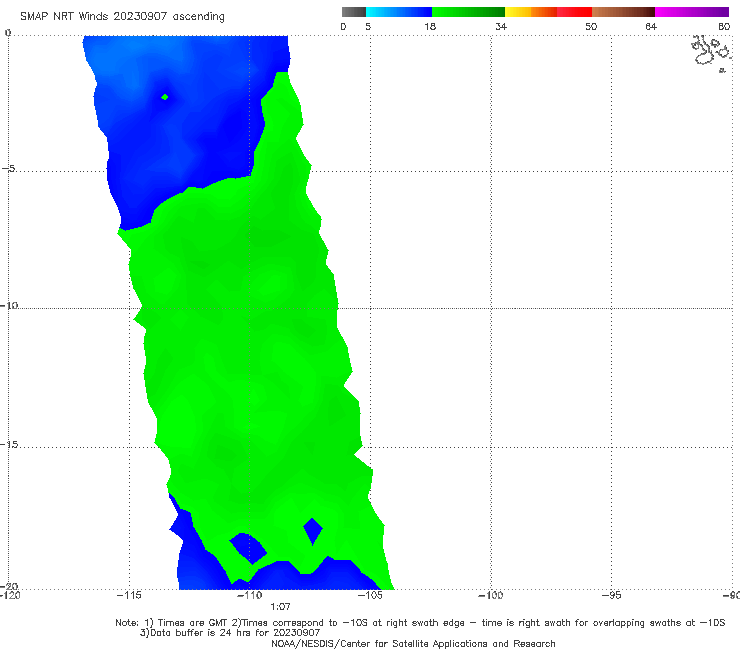Click the longitude label '-110'
The width and height of the screenshot is (740, 650).
(x=249, y=595)
